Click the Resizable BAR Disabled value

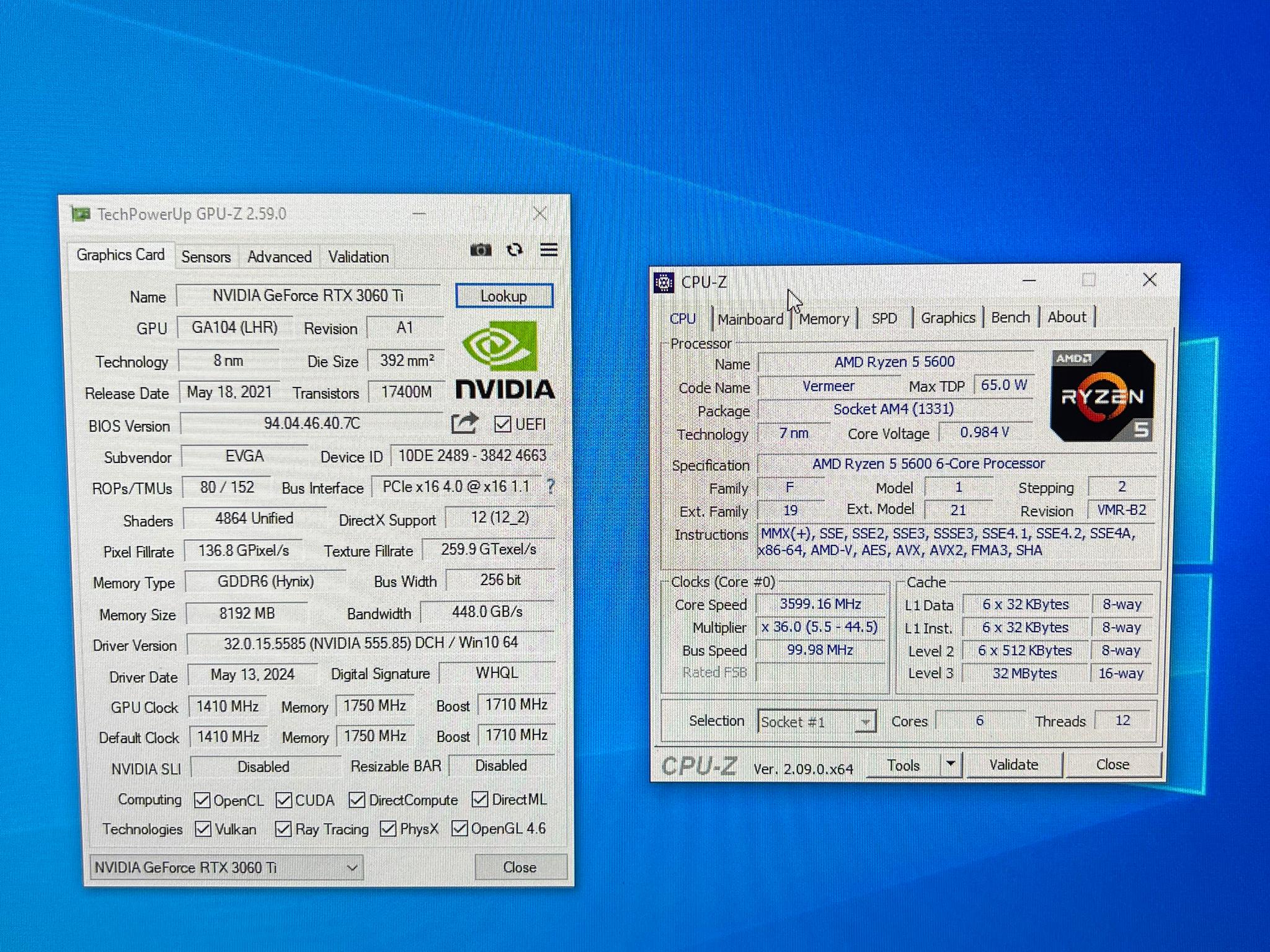pyautogui.click(x=501, y=765)
